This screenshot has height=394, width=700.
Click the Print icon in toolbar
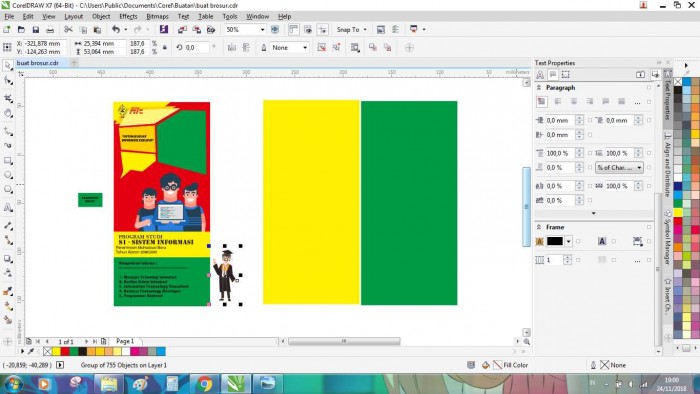point(50,29)
